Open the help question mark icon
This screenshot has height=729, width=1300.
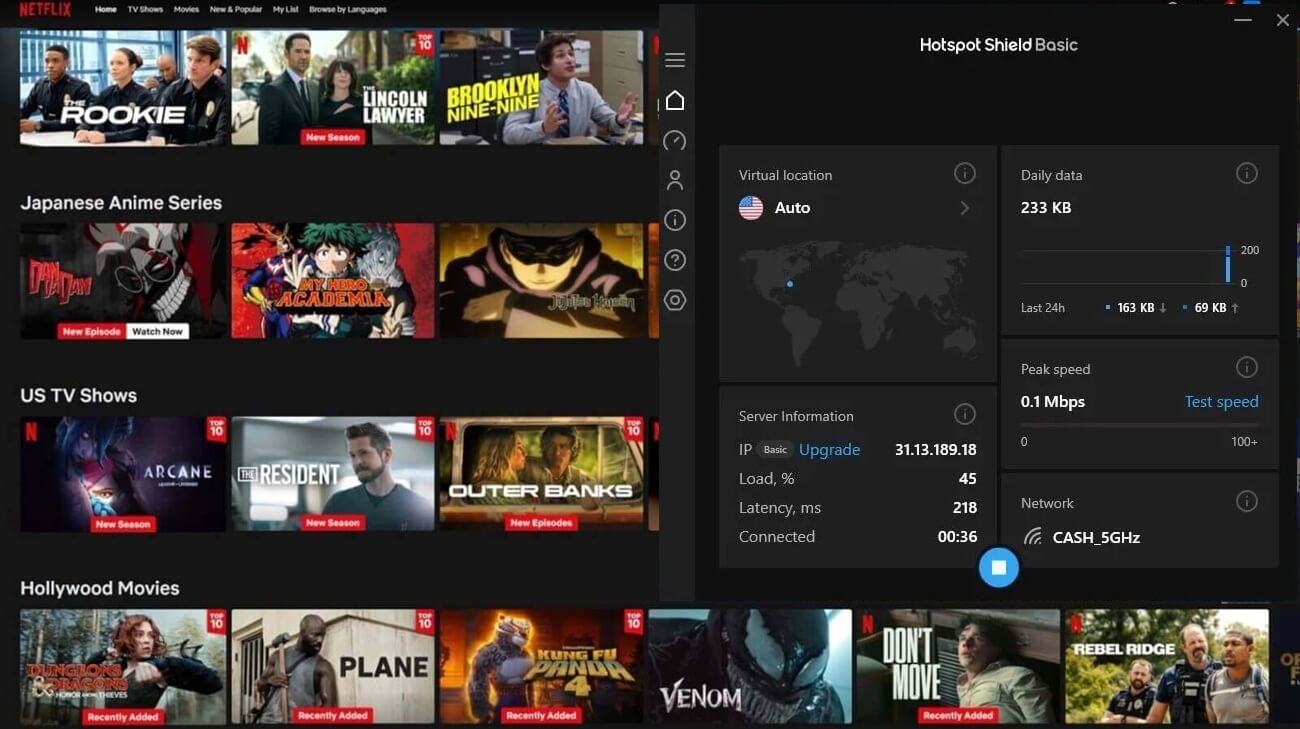tap(675, 260)
